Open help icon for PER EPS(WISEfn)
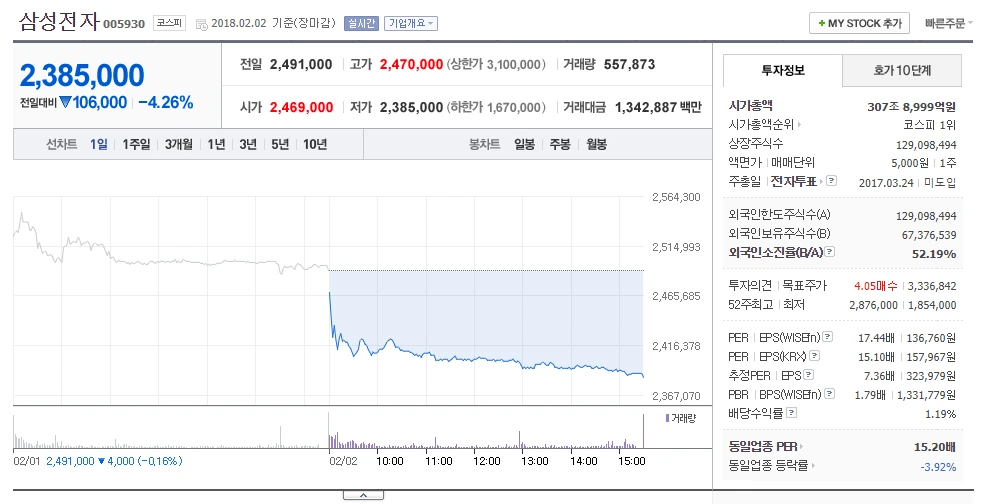This screenshot has width=981, height=504. (827, 337)
